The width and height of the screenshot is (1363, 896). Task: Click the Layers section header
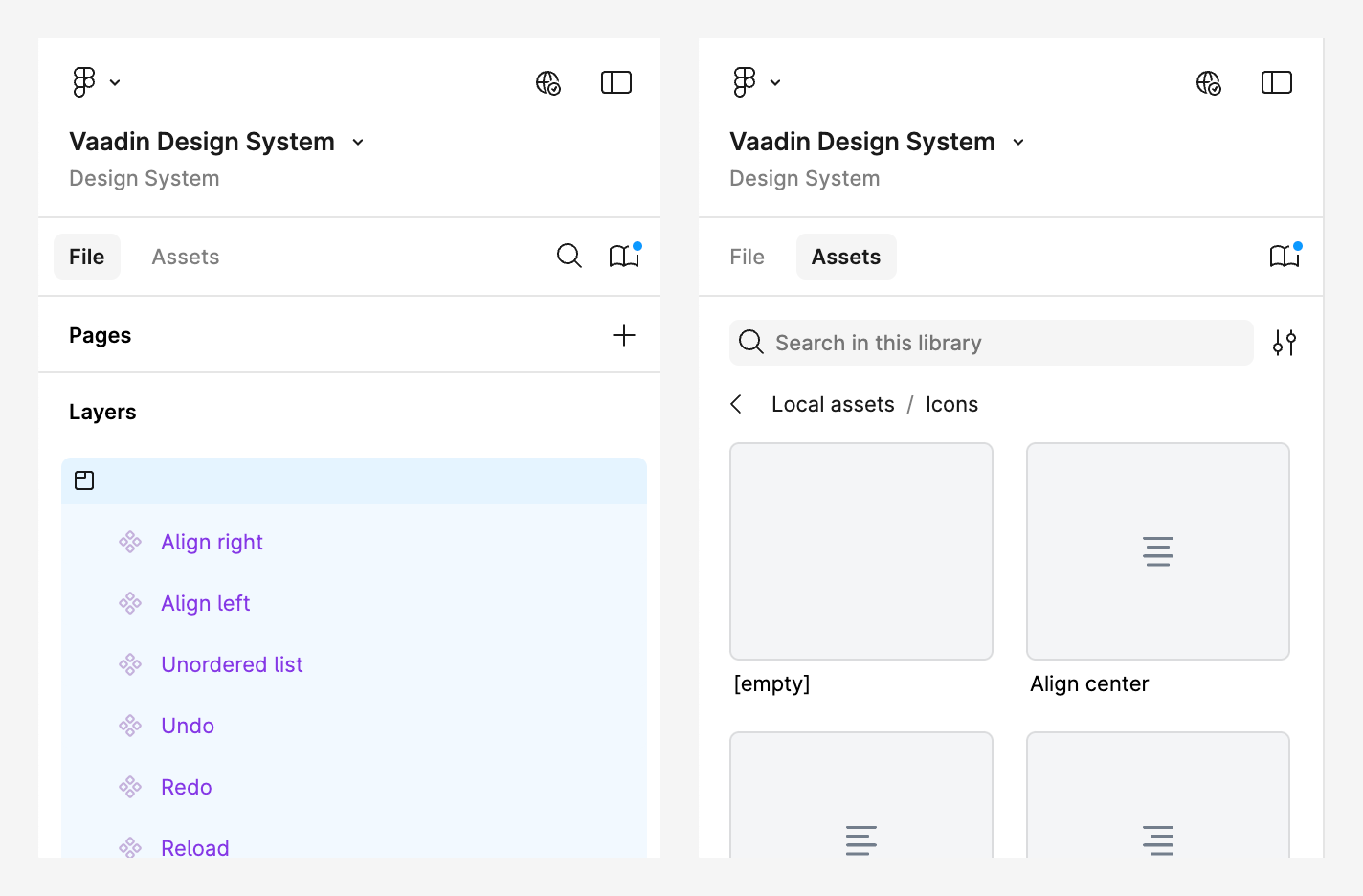click(x=102, y=412)
